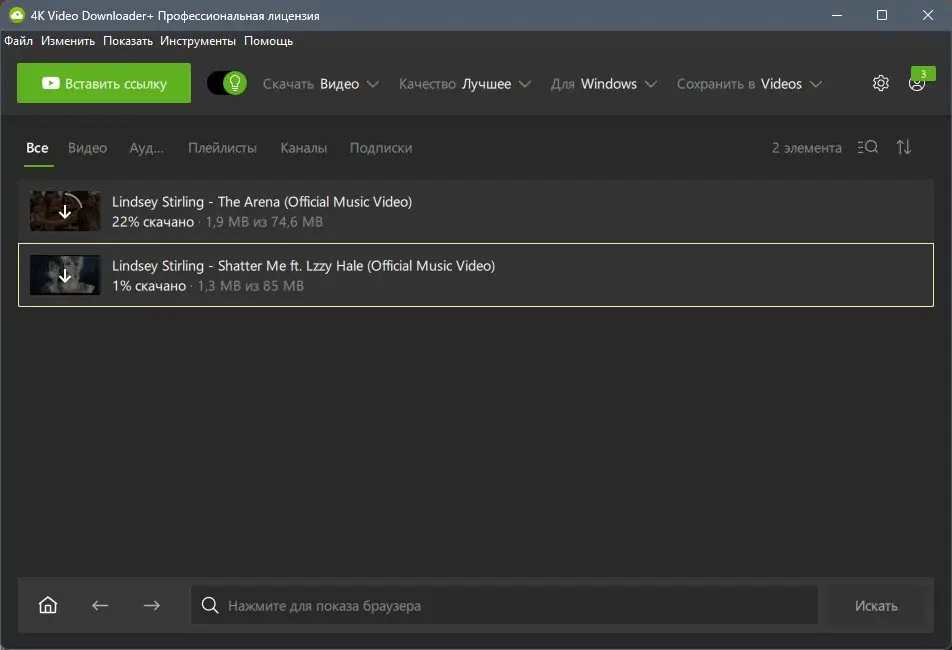Click the 1,9 MB из 74,6 MB size text
Screen dimensions: 952x650
coord(264,222)
